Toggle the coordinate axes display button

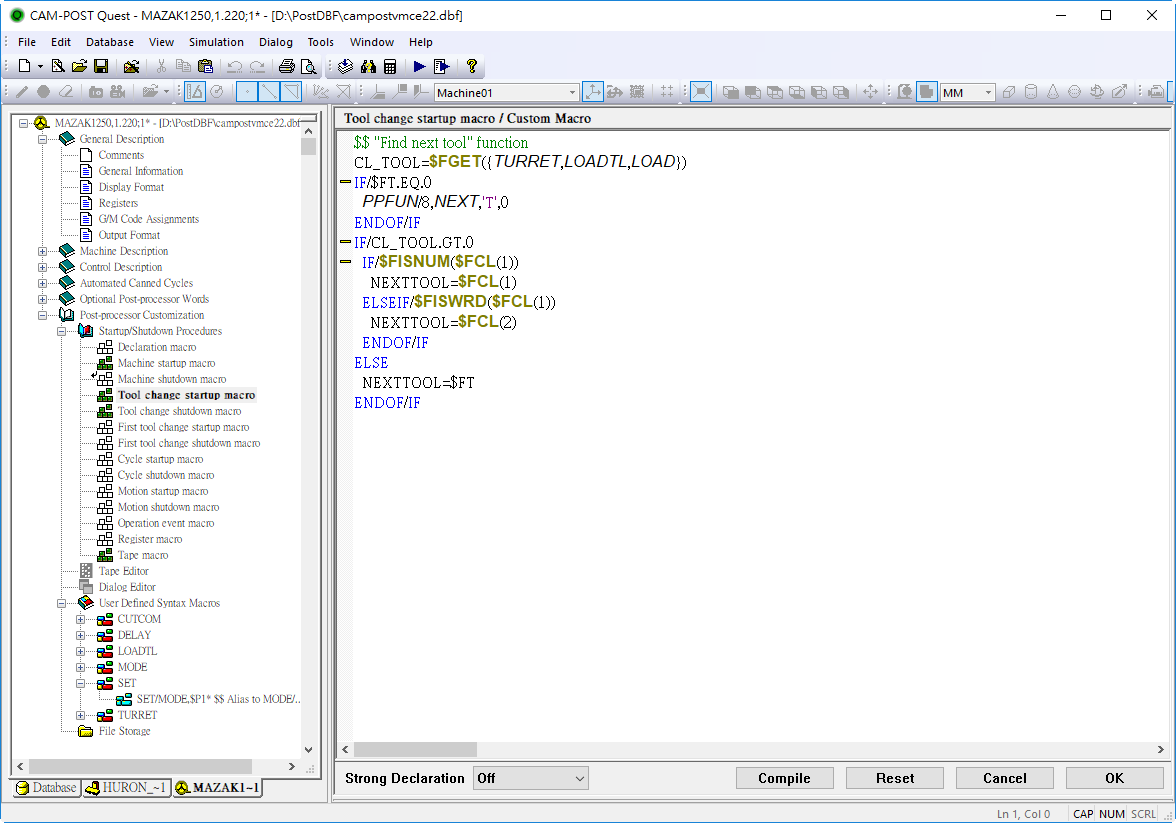pos(593,92)
